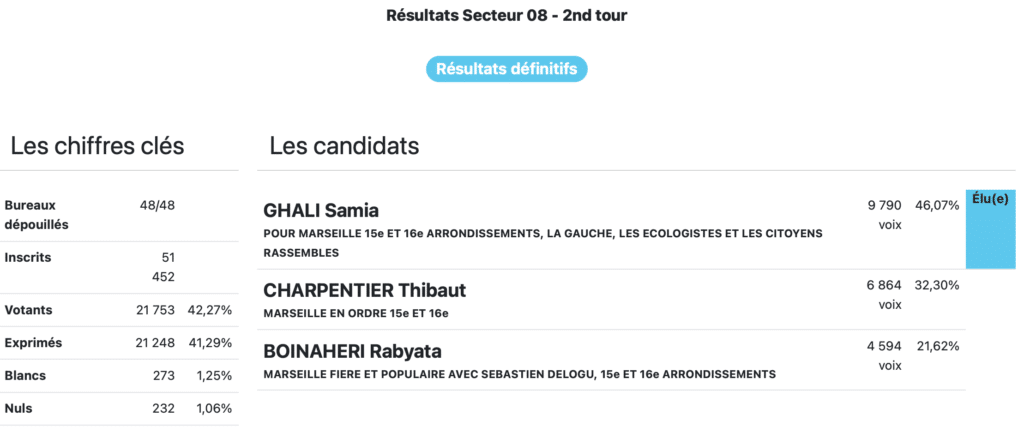
Task: Click the blue Élu(e) marker
Action: [990, 229]
